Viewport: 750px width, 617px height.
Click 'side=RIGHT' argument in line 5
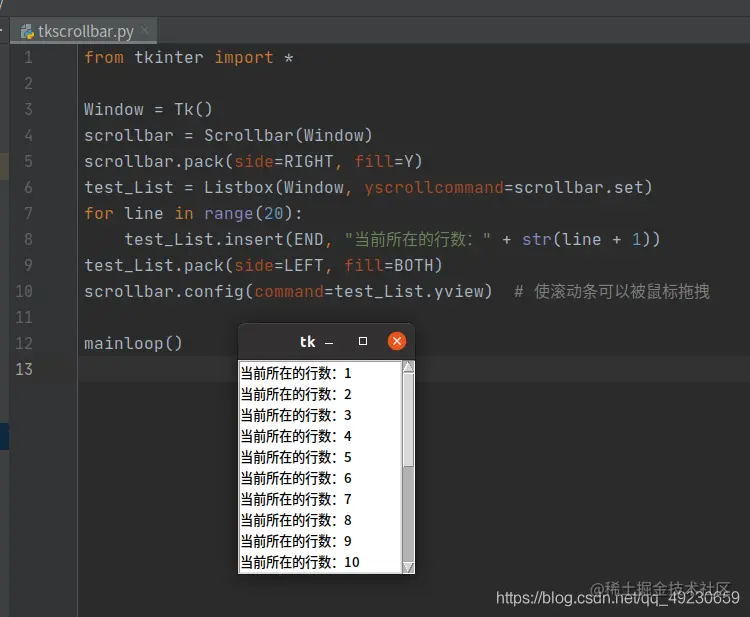(283, 161)
